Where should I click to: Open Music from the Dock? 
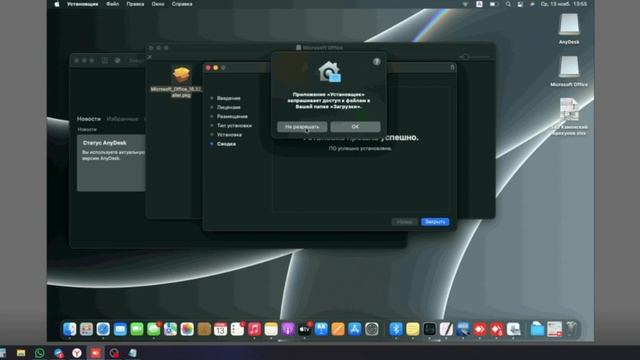pyautogui.click(x=254, y=329)
